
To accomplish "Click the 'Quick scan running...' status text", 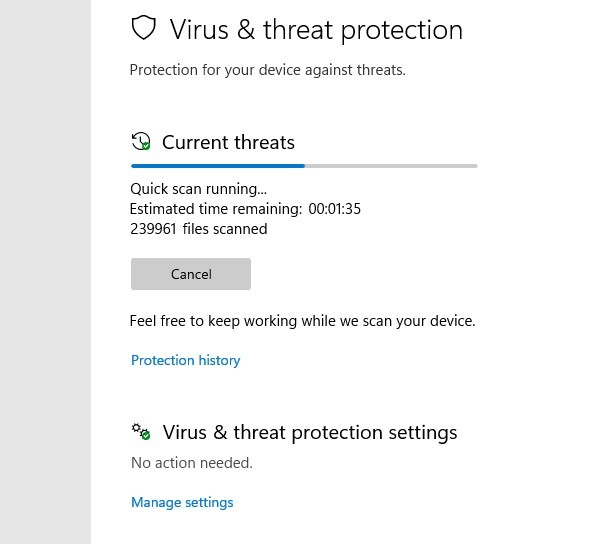I will point(199,189).
